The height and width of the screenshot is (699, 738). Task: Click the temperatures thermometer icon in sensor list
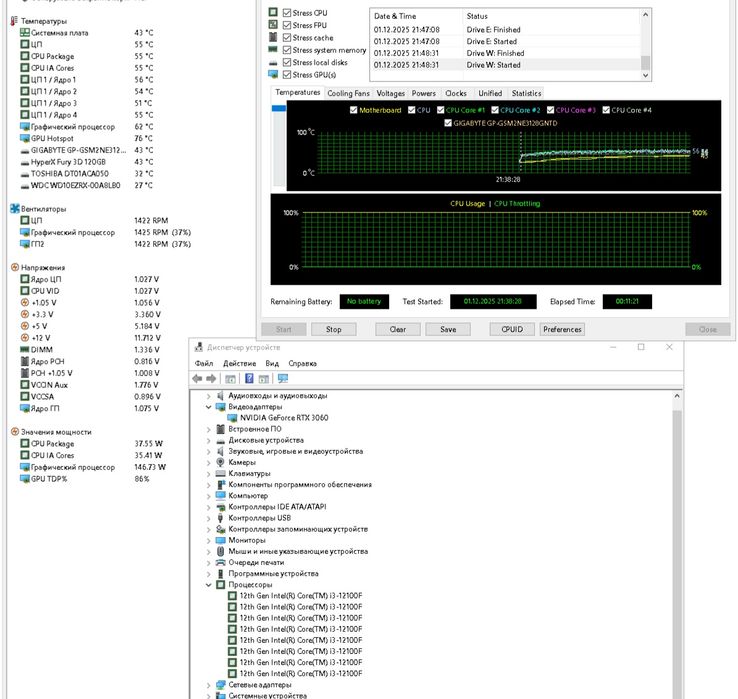pos(14,21)
